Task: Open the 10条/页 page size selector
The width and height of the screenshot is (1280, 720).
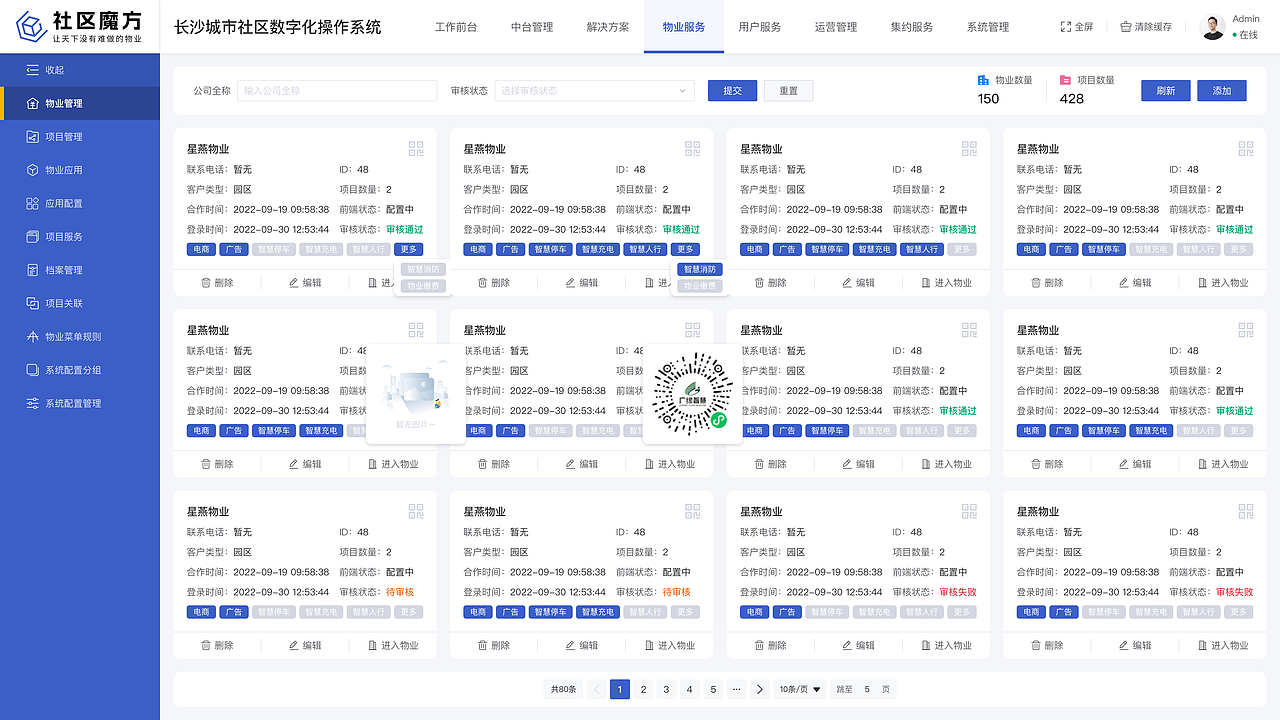Action: tap(799, 689)
